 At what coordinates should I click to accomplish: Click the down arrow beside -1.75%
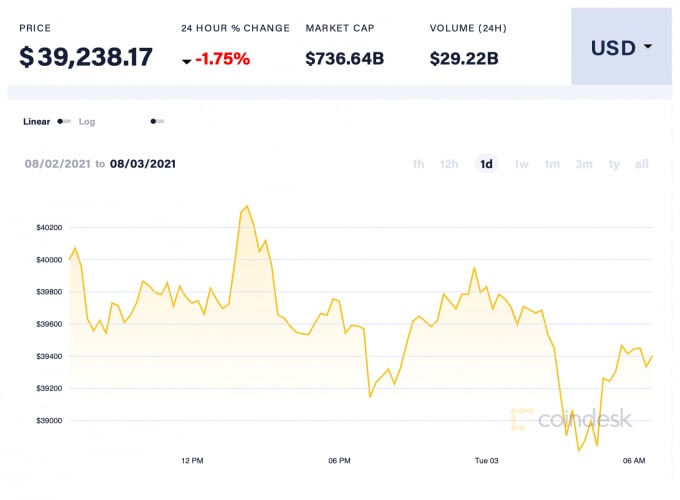186,61
